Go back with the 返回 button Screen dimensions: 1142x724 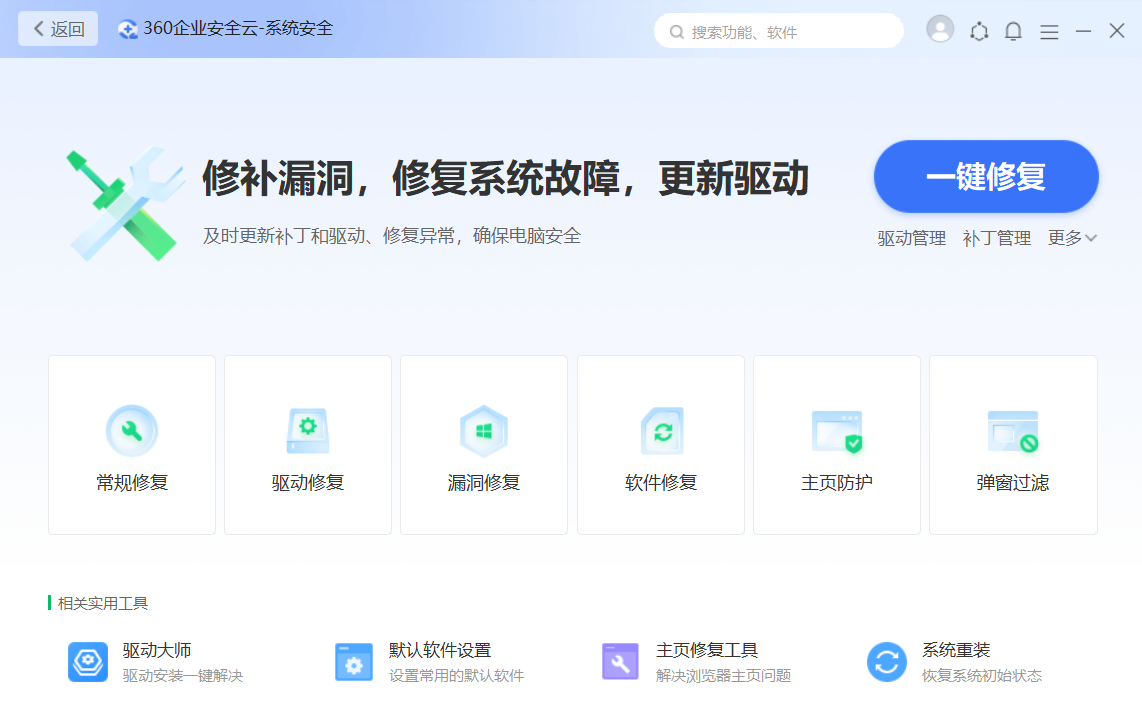tap(58, 29)
